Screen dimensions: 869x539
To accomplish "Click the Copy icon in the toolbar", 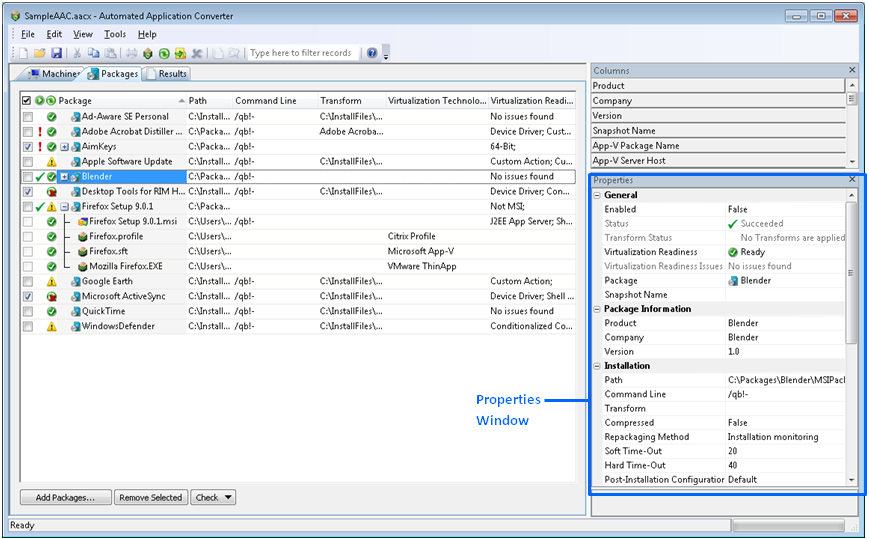I will click(93, 53).
